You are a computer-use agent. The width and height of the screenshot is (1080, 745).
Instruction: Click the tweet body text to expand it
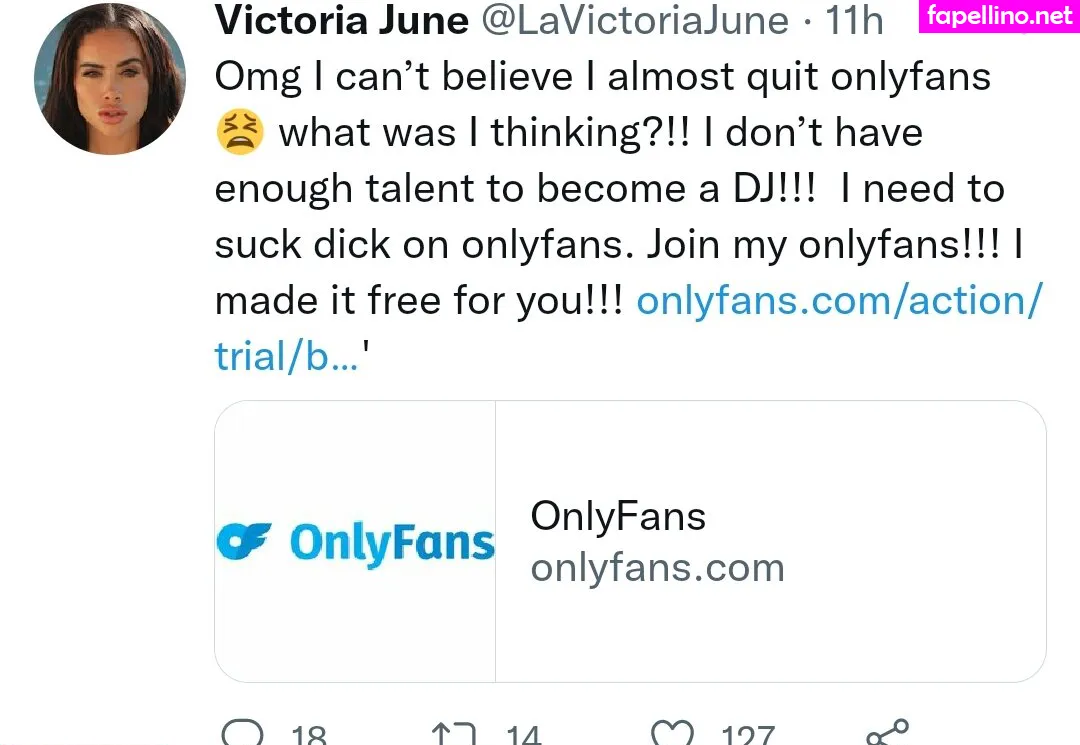[600, 189]
